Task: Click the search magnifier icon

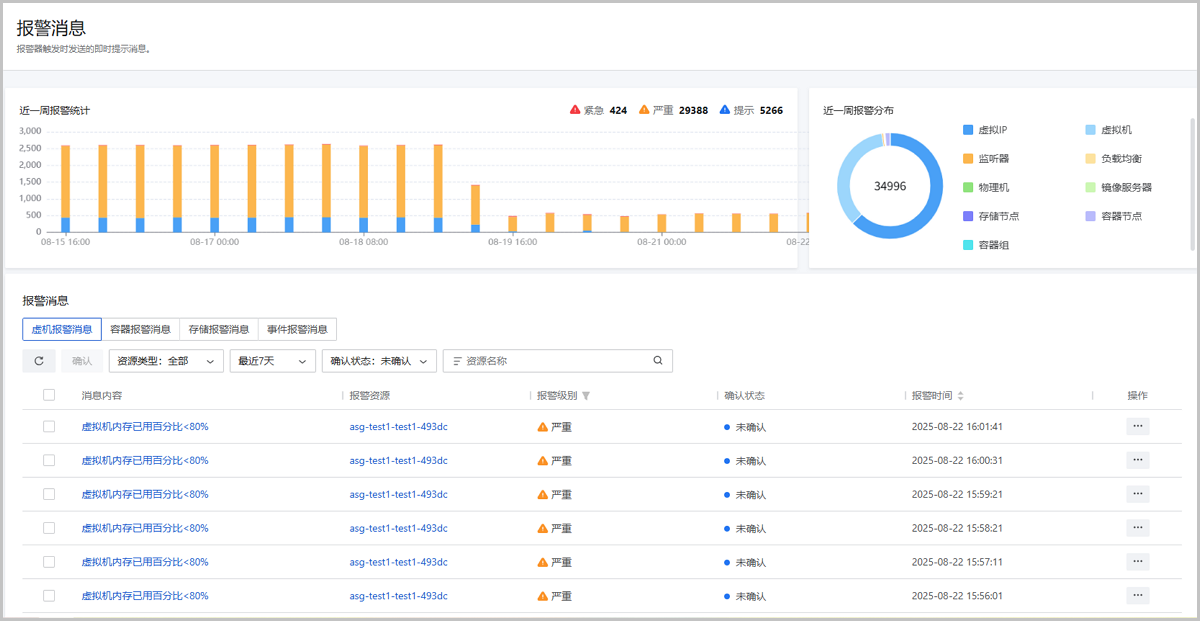Action: 658,361
